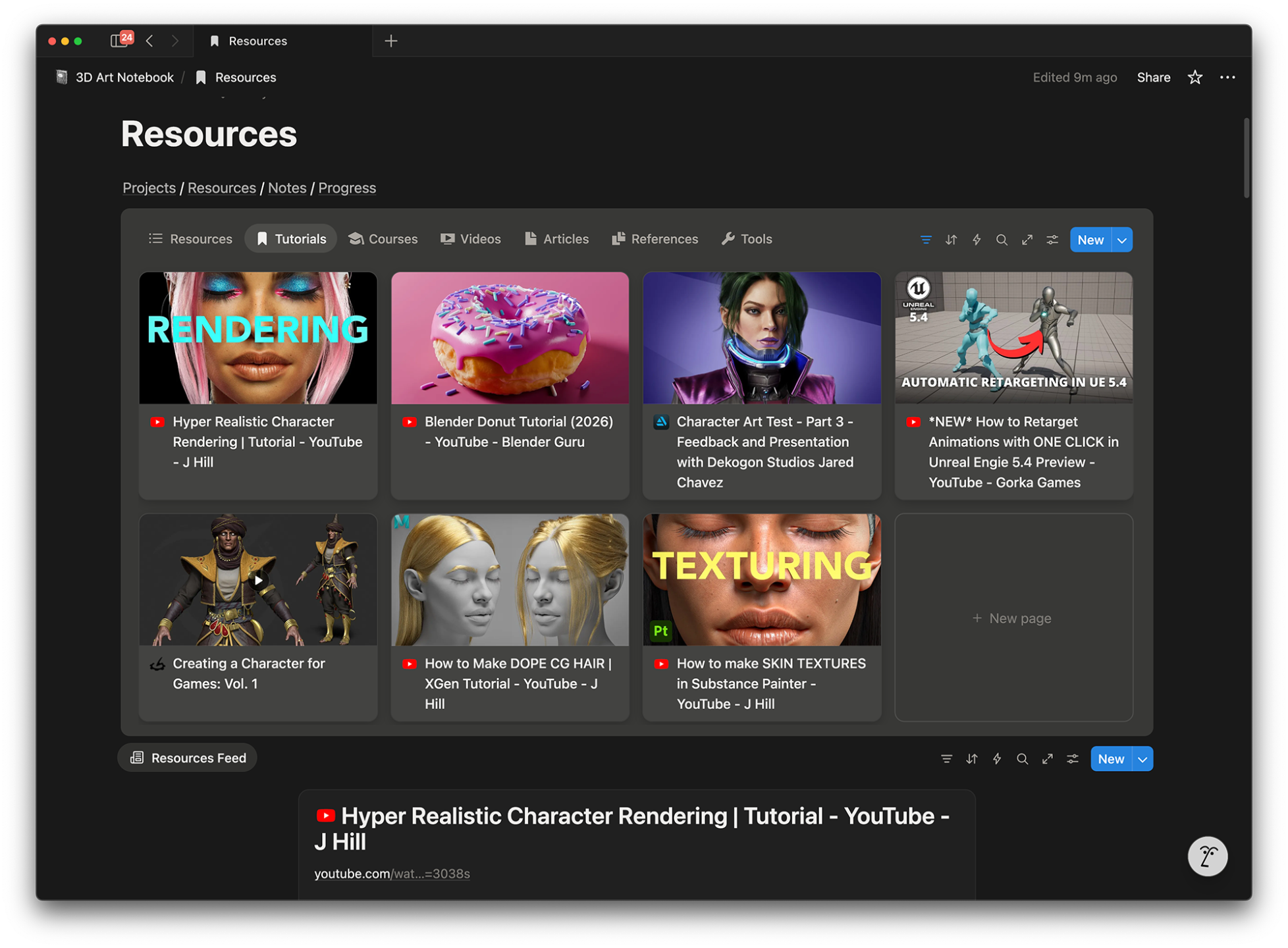The height and width of the screenshot is (948, 1288).
Task: Open view settings sliders icon for Tutorials
Action: pos(1052,240)
